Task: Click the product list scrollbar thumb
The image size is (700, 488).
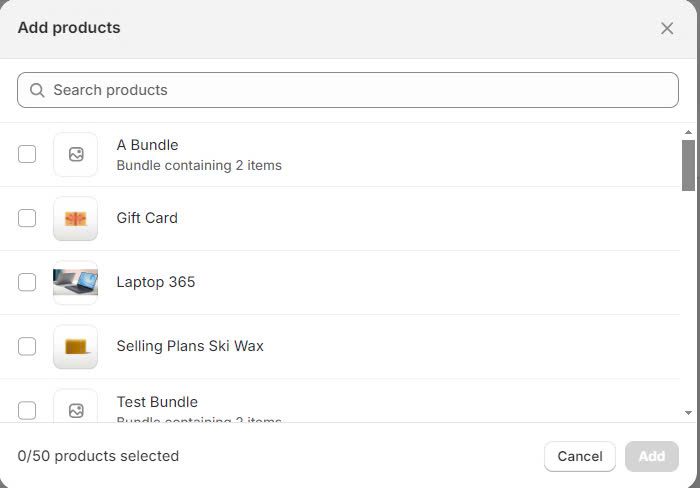Action: pyautogui.click(x=688, y=165)
